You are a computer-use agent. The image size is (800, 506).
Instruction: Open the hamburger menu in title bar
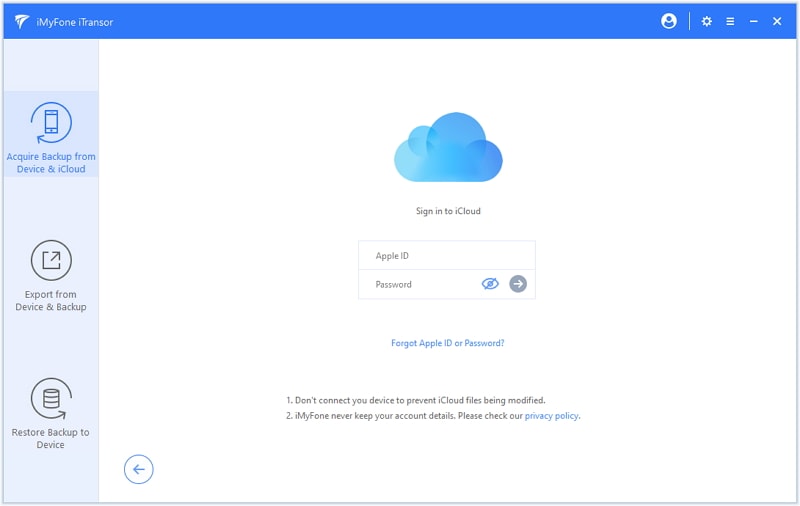coord(730,21)
